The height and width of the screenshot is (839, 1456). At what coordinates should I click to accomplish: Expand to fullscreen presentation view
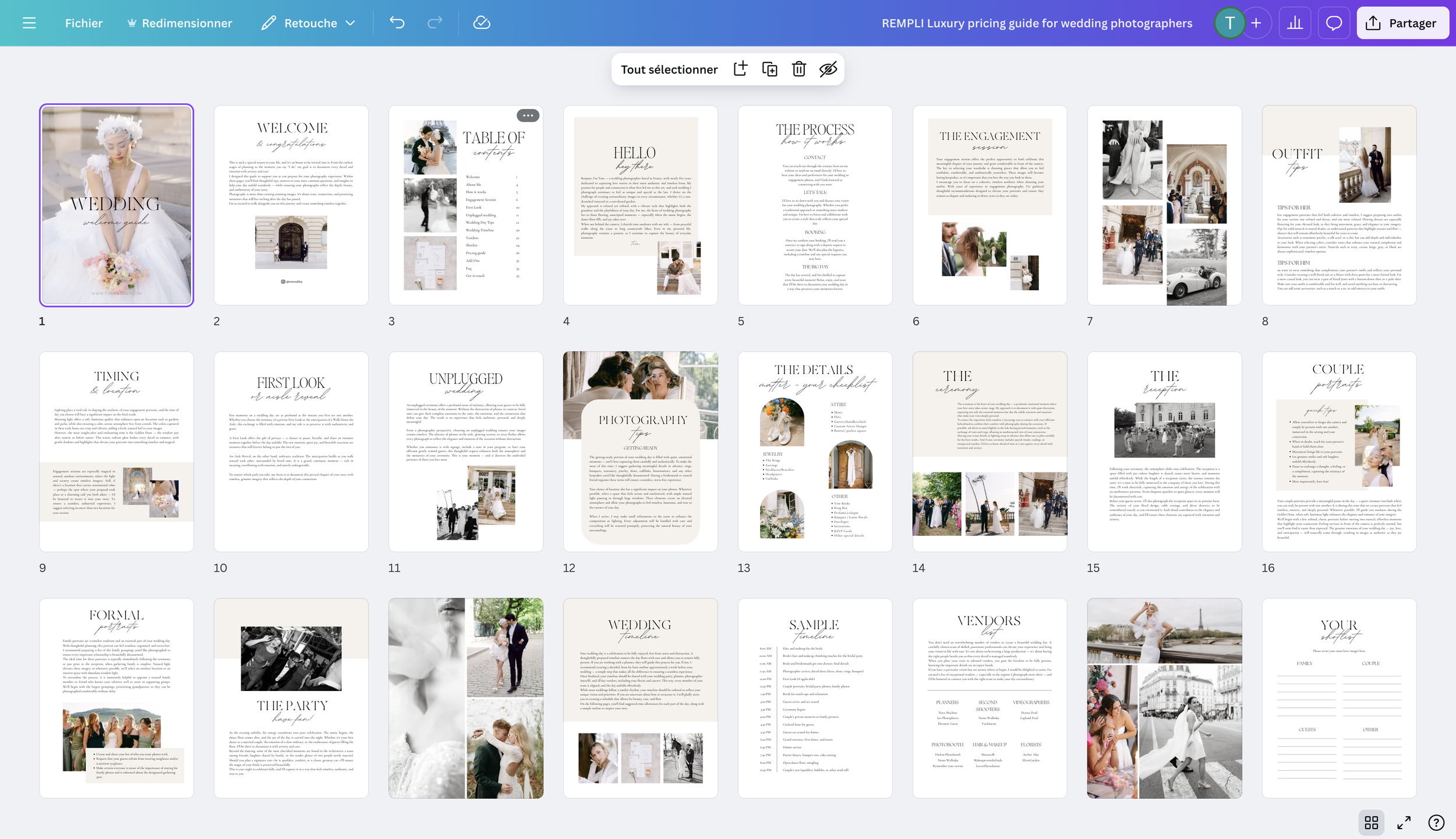click(x=1405, y=822)
